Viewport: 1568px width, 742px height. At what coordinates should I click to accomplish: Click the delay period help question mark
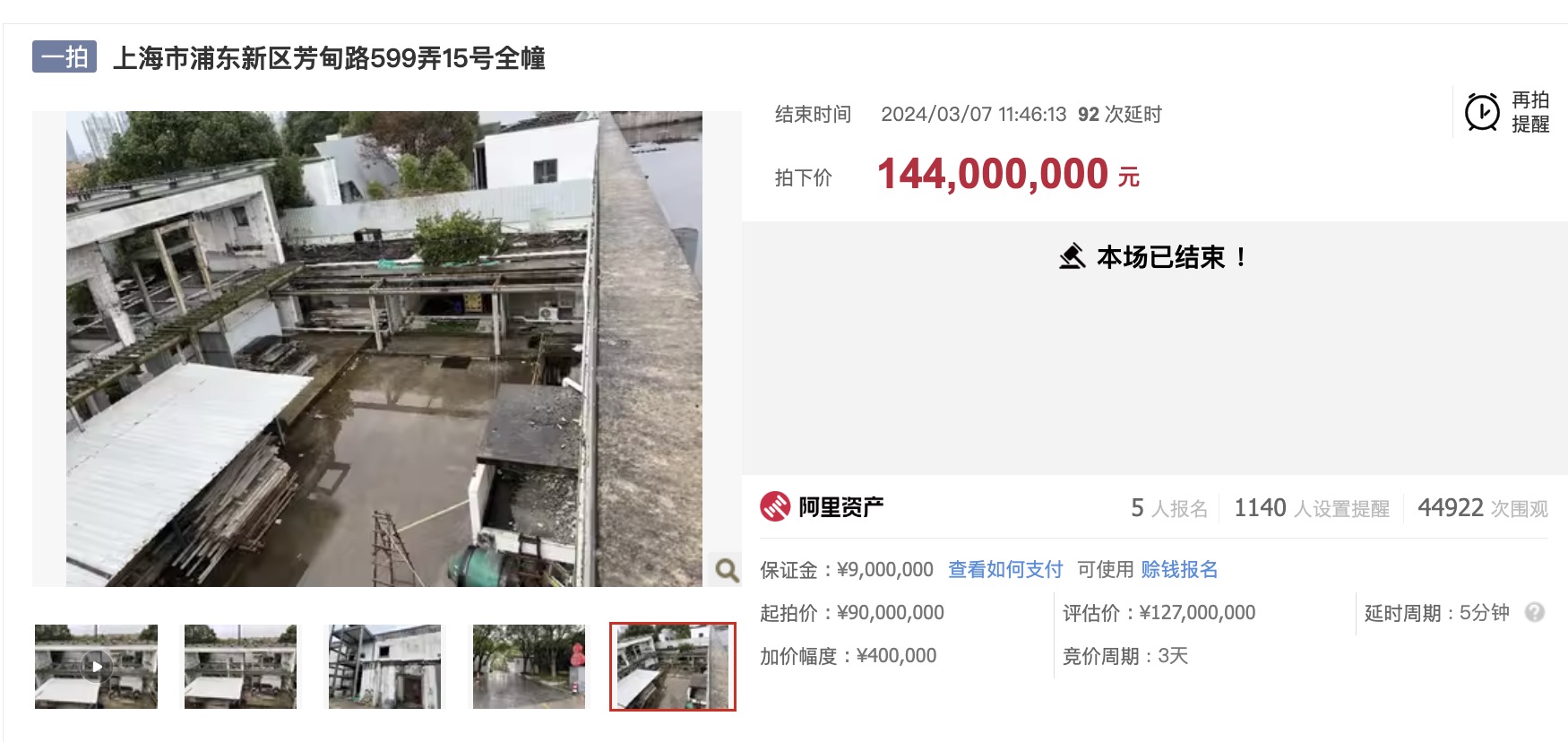[1535, 613]
